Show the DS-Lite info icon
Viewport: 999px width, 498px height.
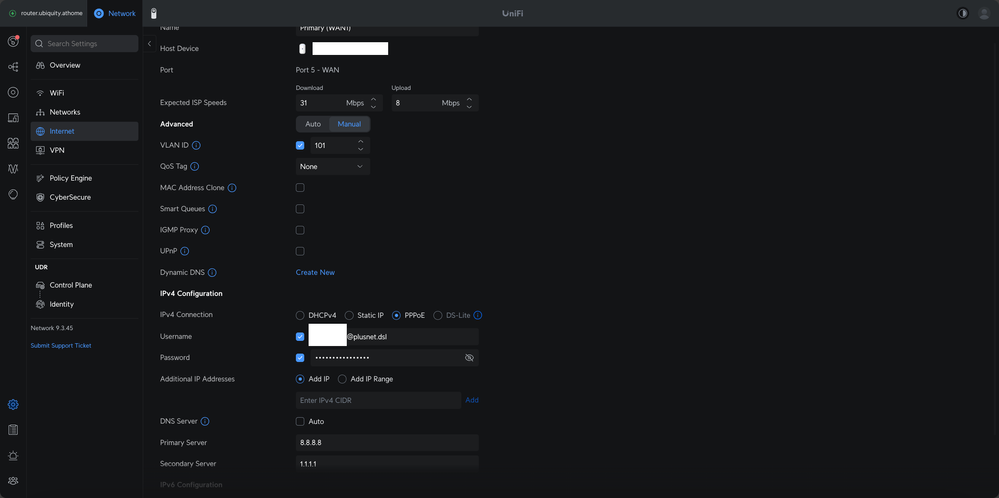[x=478, y=315]
